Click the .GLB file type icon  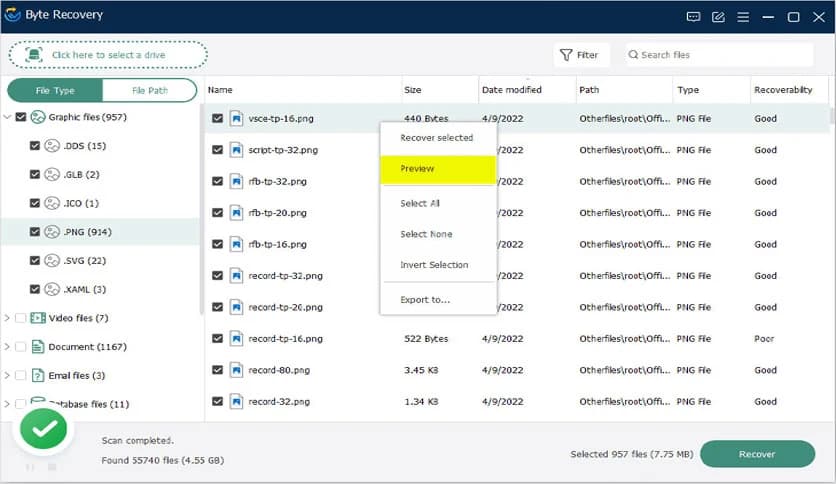pyautogui.click(x=52, y=174)
